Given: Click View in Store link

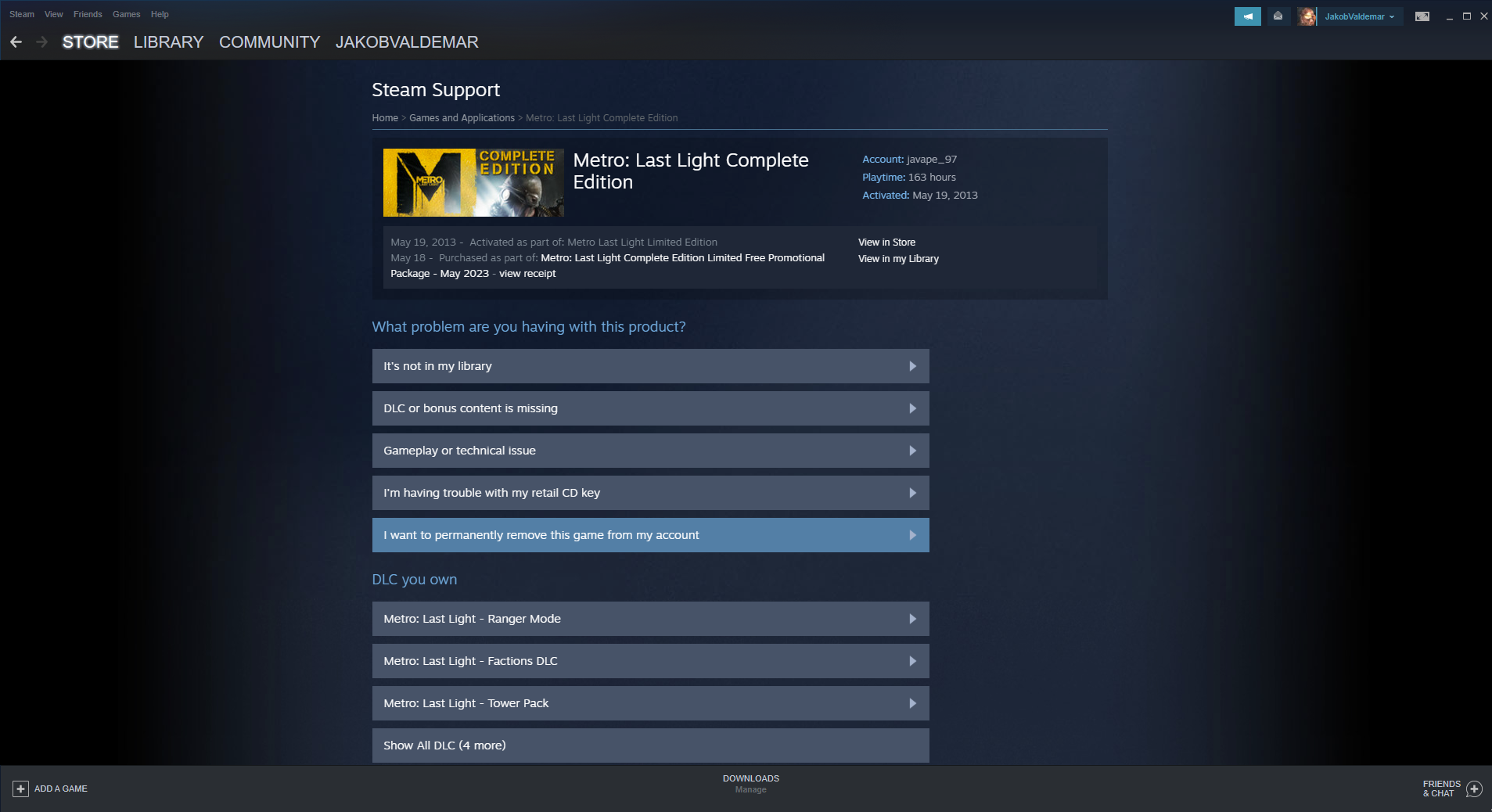Looking at the screenshot, I should (886, 243).
